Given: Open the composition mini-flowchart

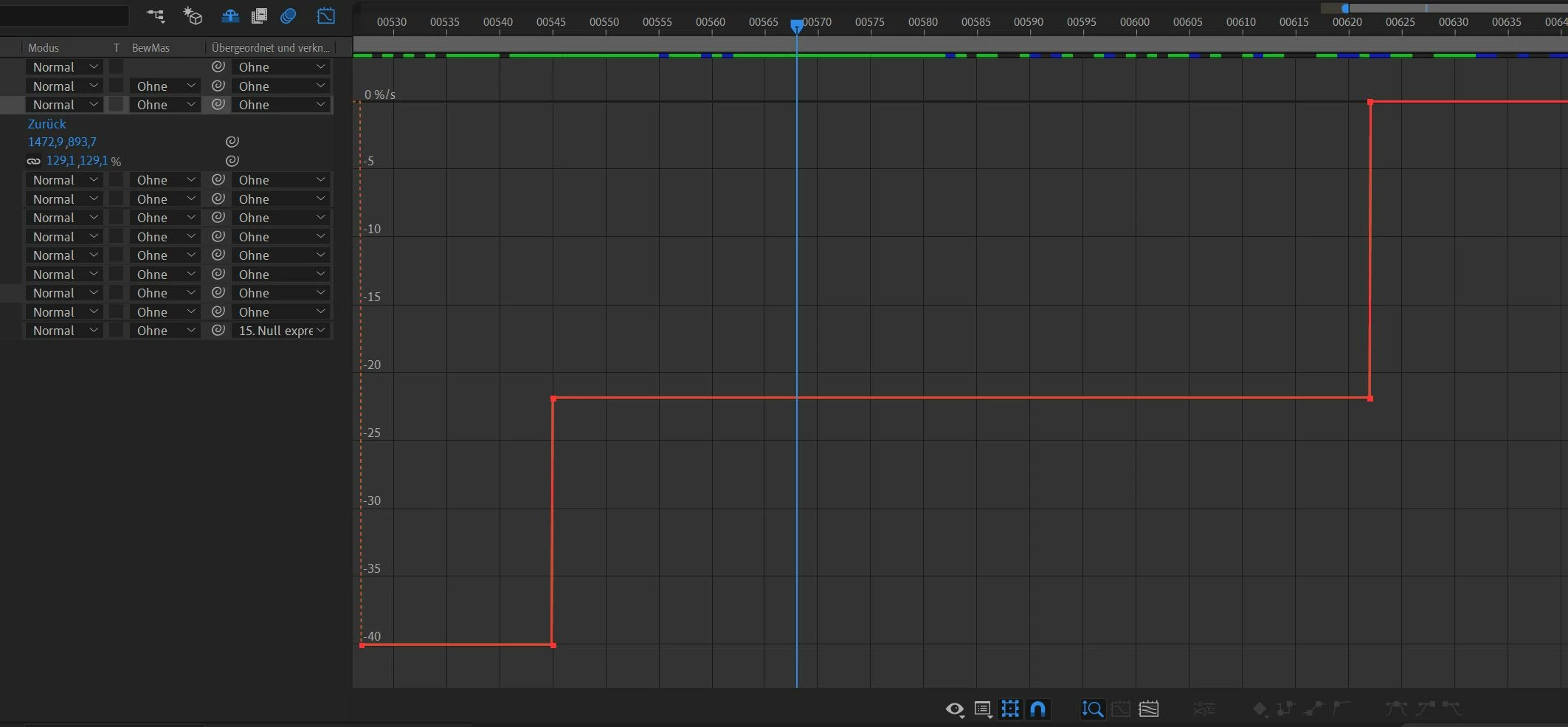Looking at the screenshot, I should (155, 15).
